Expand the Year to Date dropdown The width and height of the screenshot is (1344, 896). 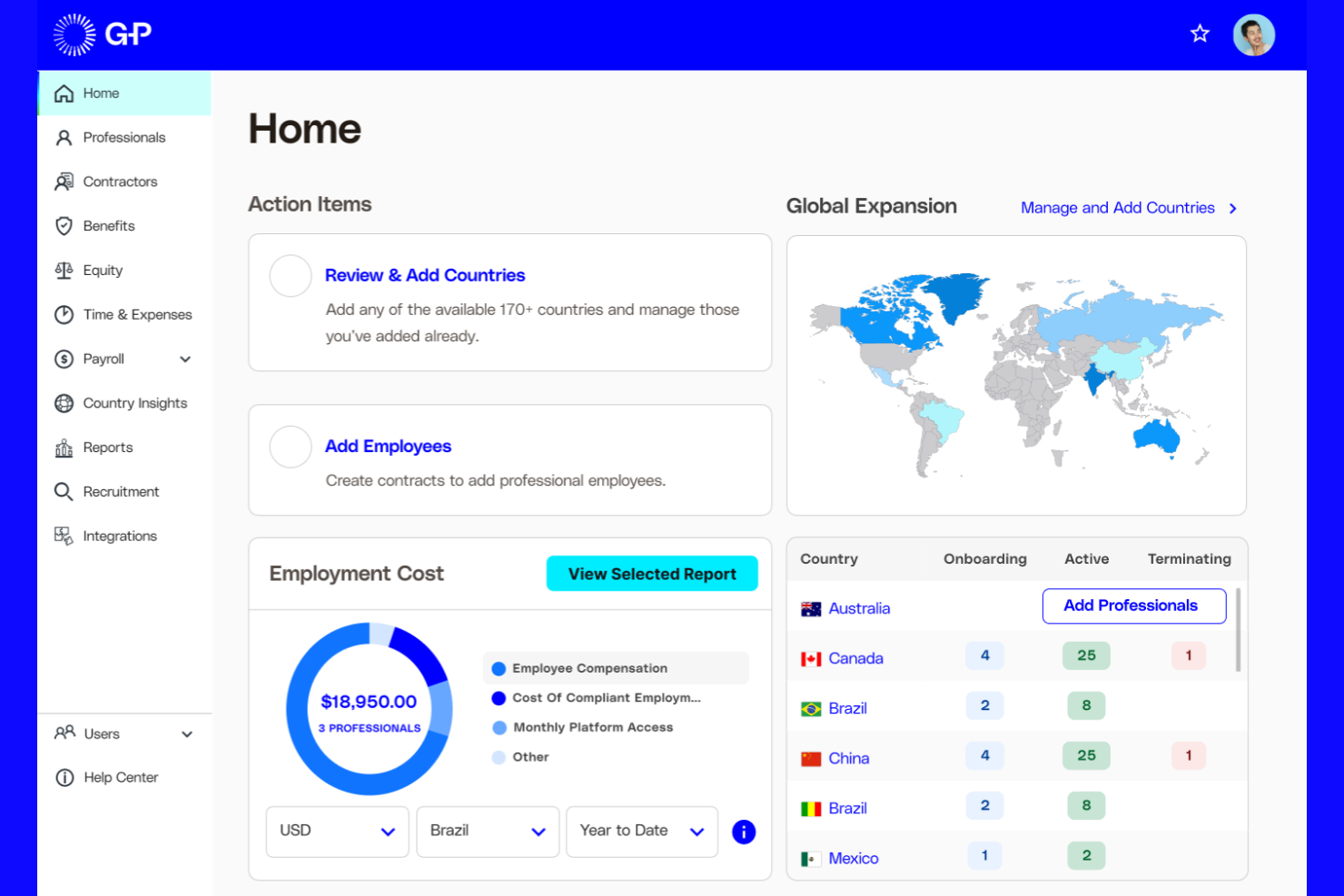click(x=641, y=831)
